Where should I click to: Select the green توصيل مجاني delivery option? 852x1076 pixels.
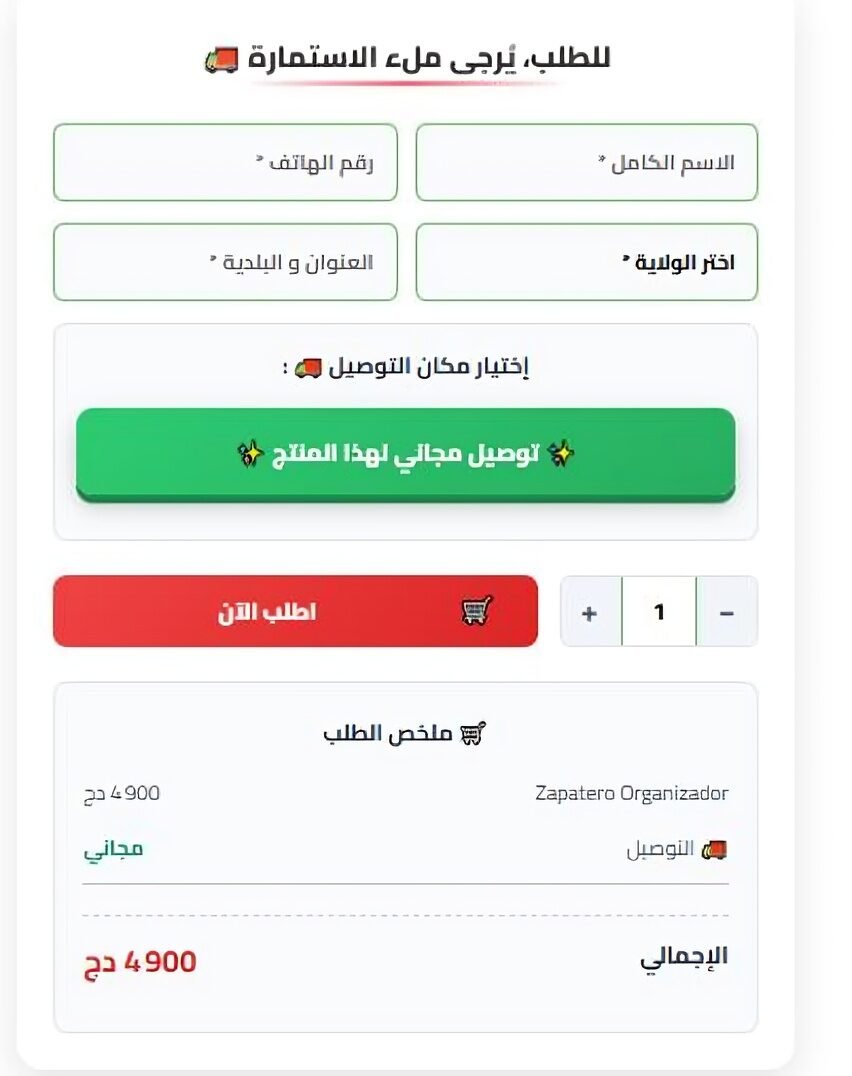[x=405, y=455]
